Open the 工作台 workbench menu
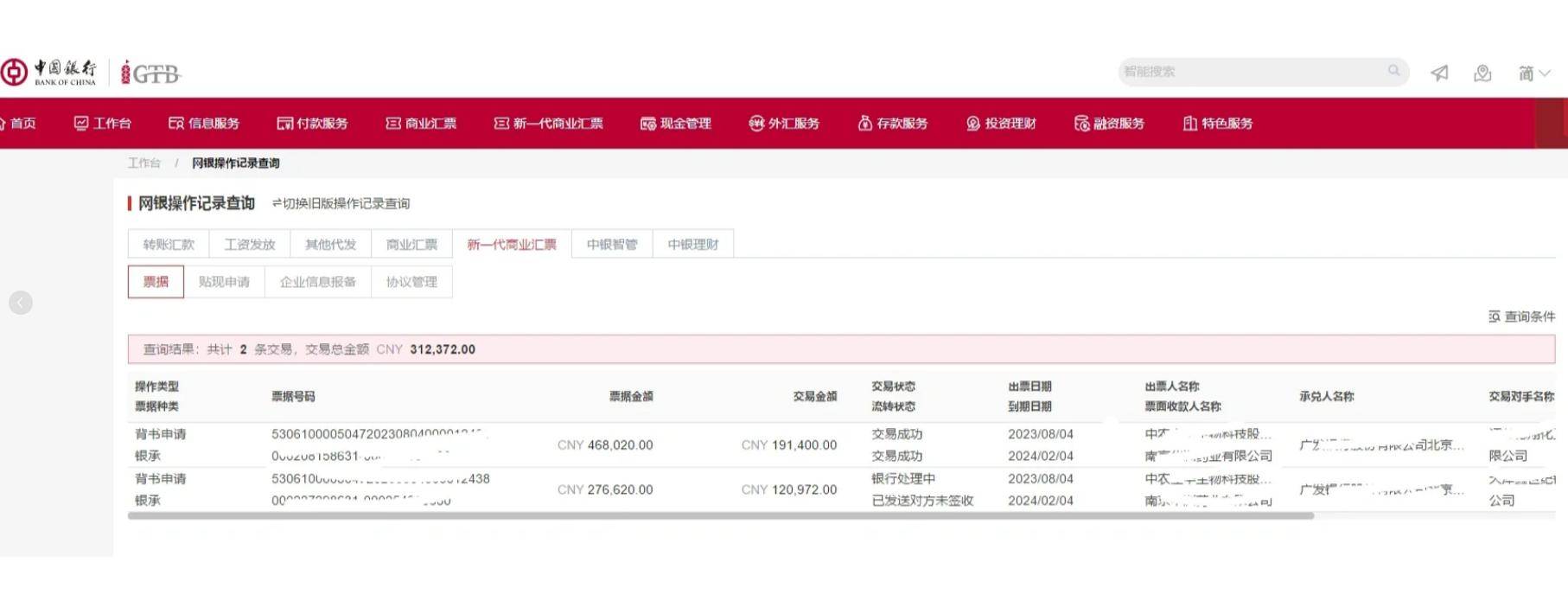 click(103, 124)
